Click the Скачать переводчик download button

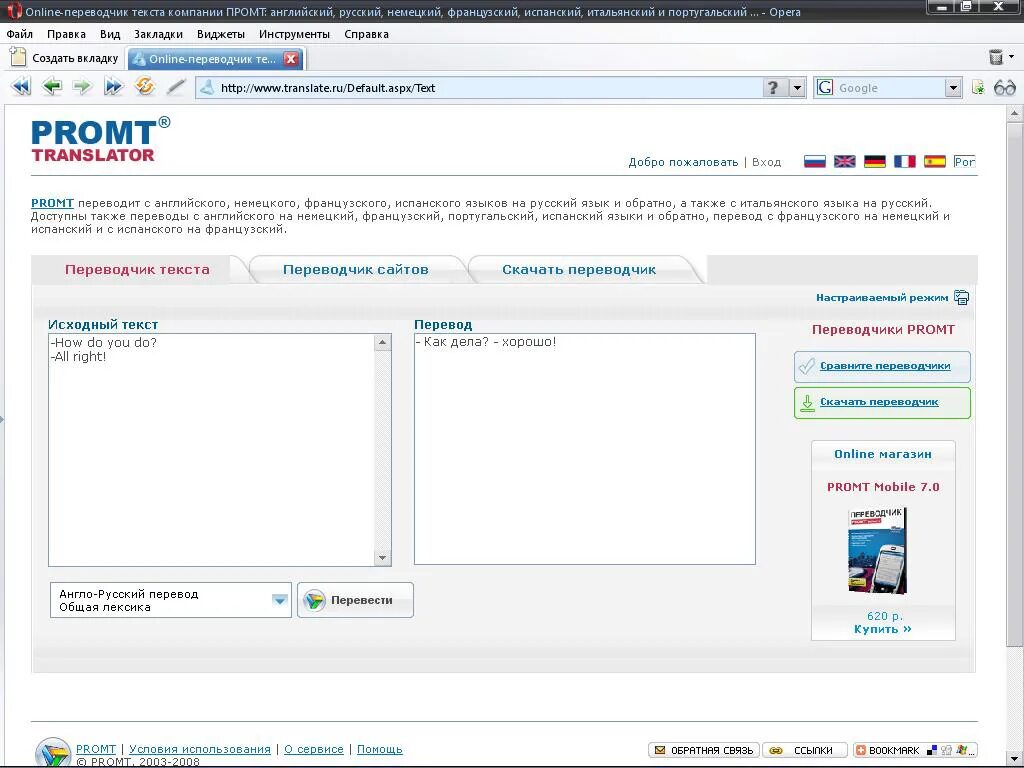(882, 402)
